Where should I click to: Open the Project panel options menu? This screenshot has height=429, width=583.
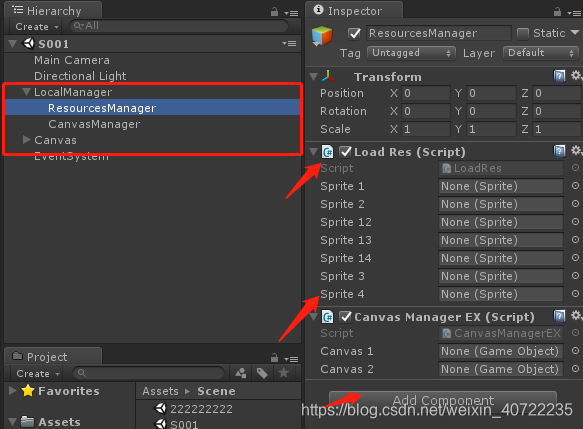click(292, 359)
